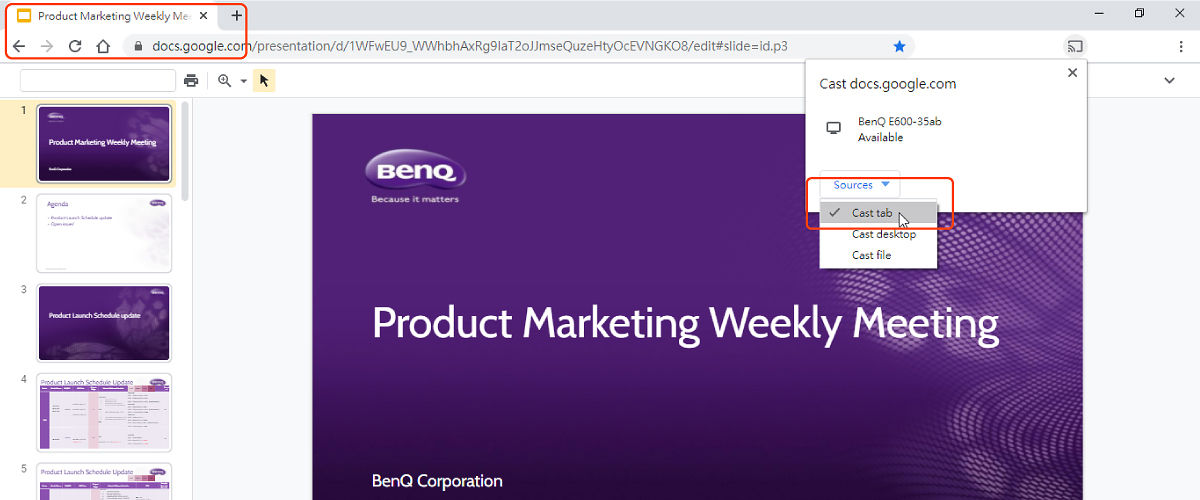The image size is (1200, 500).
Task: Collapse toolbar with chevron at right
Action: pyautogui.click(x=1169, y=81)
